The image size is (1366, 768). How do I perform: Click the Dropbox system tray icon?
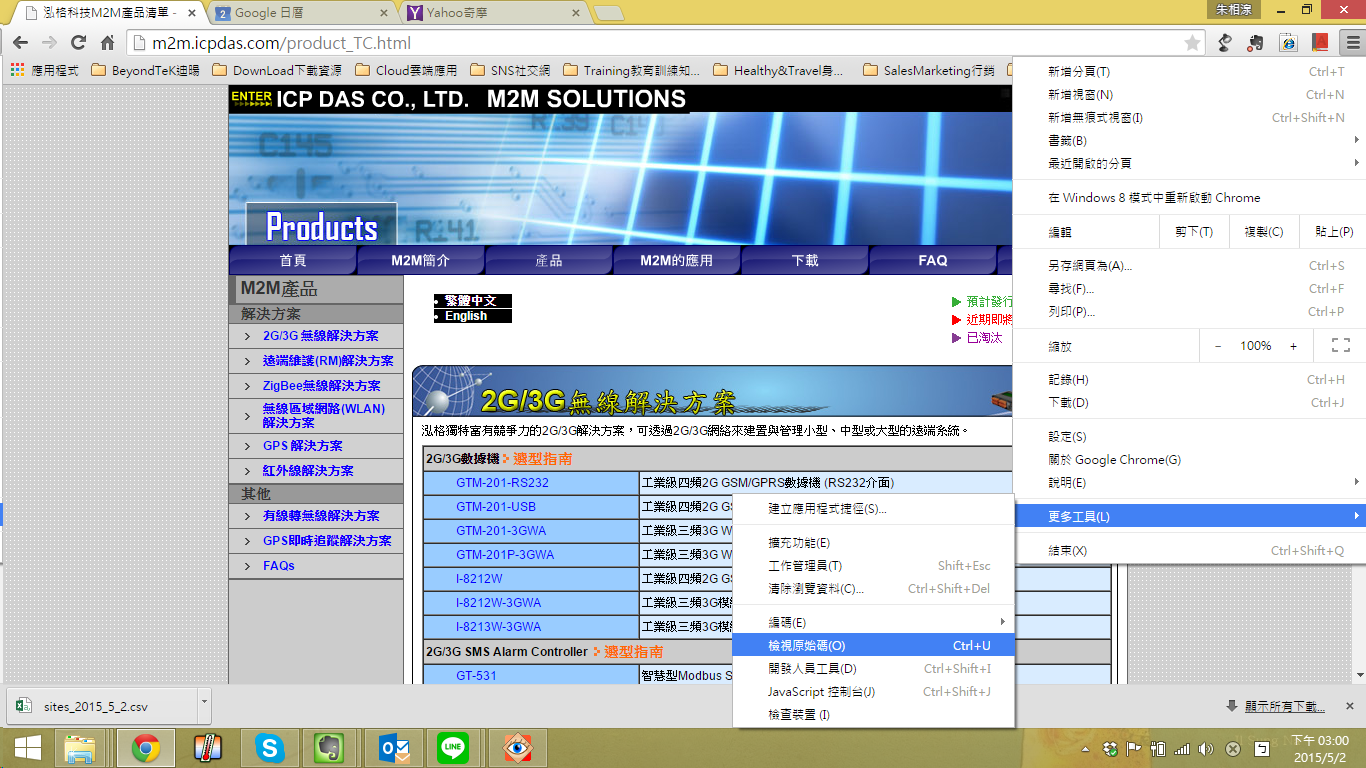1110,748
